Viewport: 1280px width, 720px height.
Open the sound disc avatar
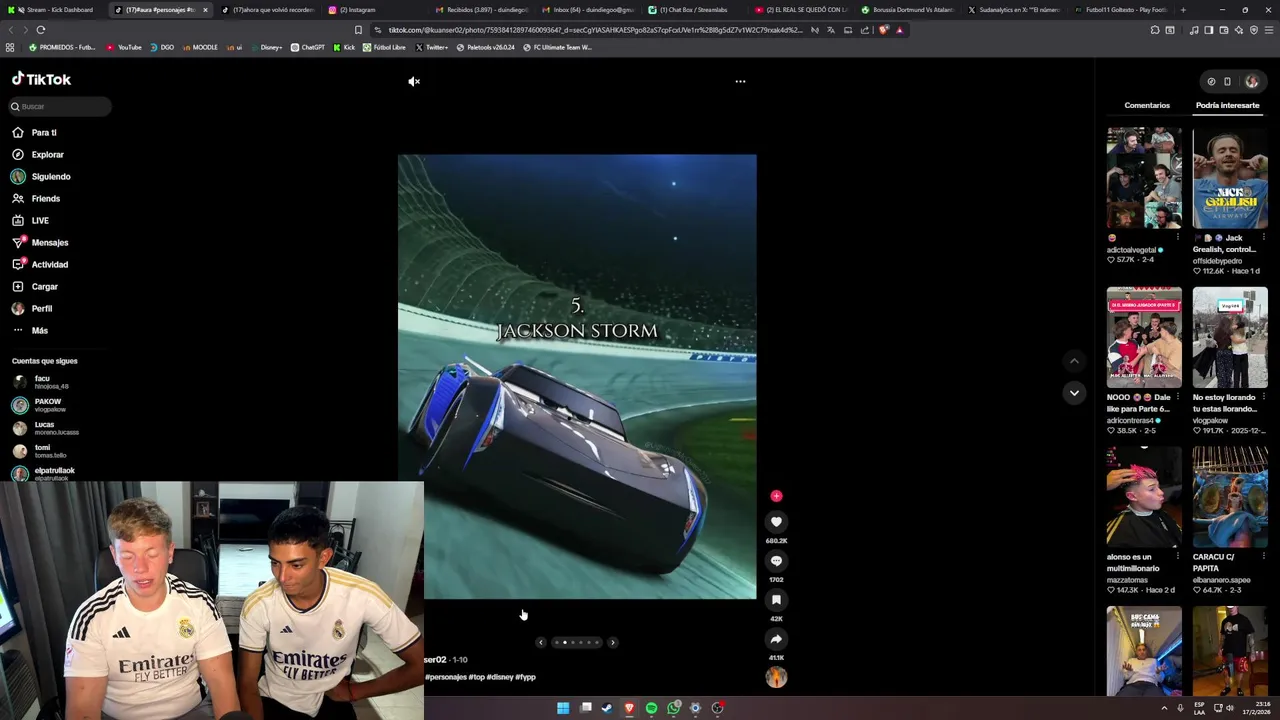776,678
